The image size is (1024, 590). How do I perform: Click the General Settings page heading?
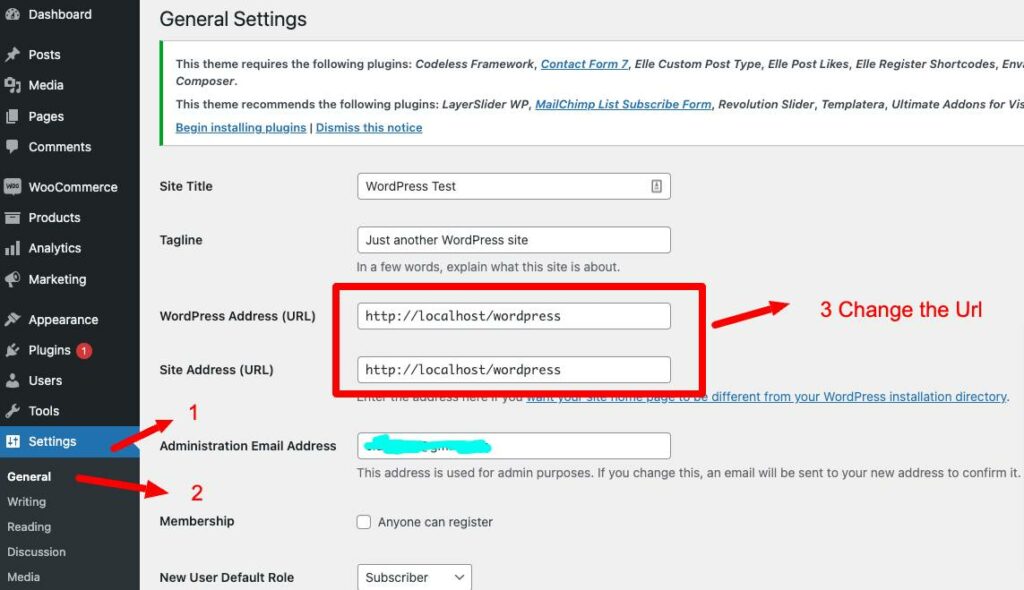tap(233, 19)
